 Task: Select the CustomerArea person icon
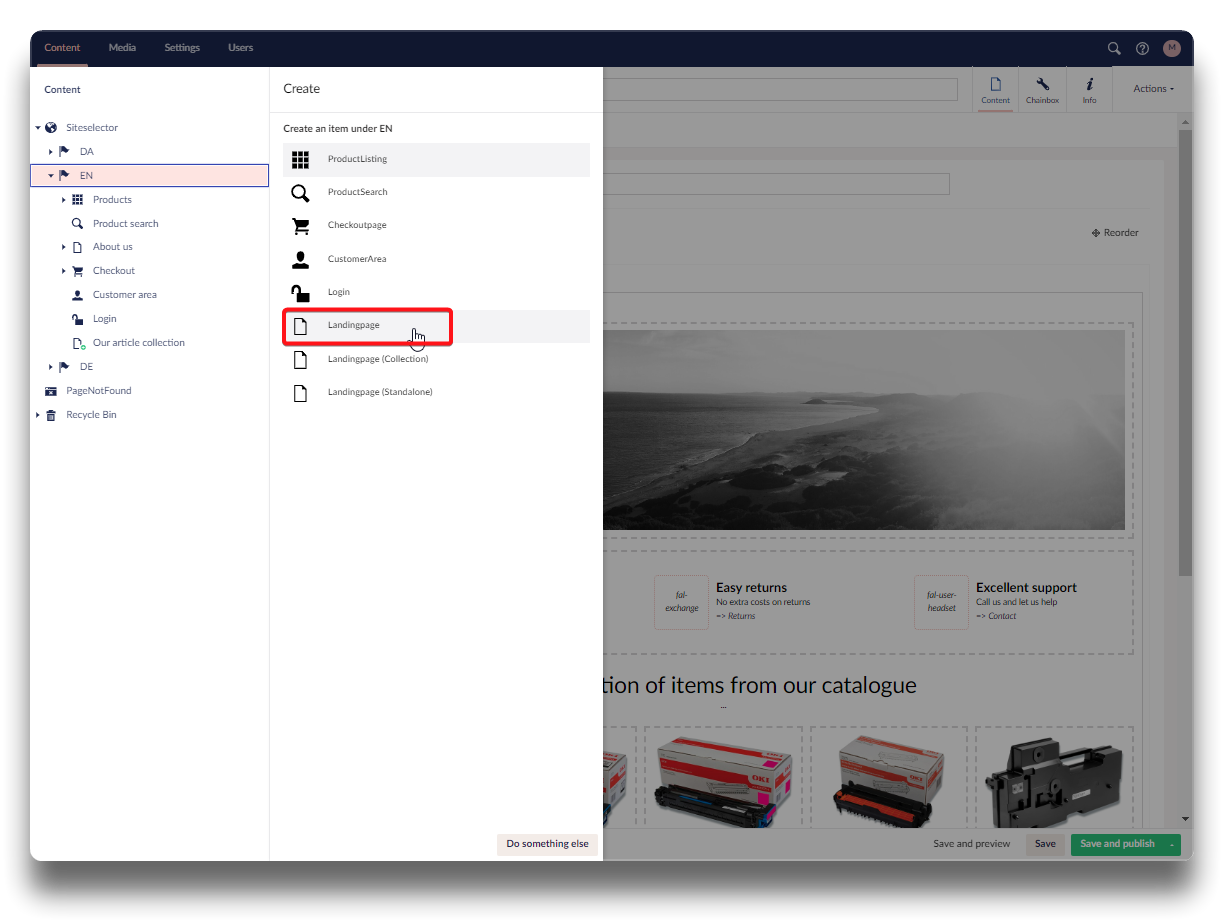[300, 260]
